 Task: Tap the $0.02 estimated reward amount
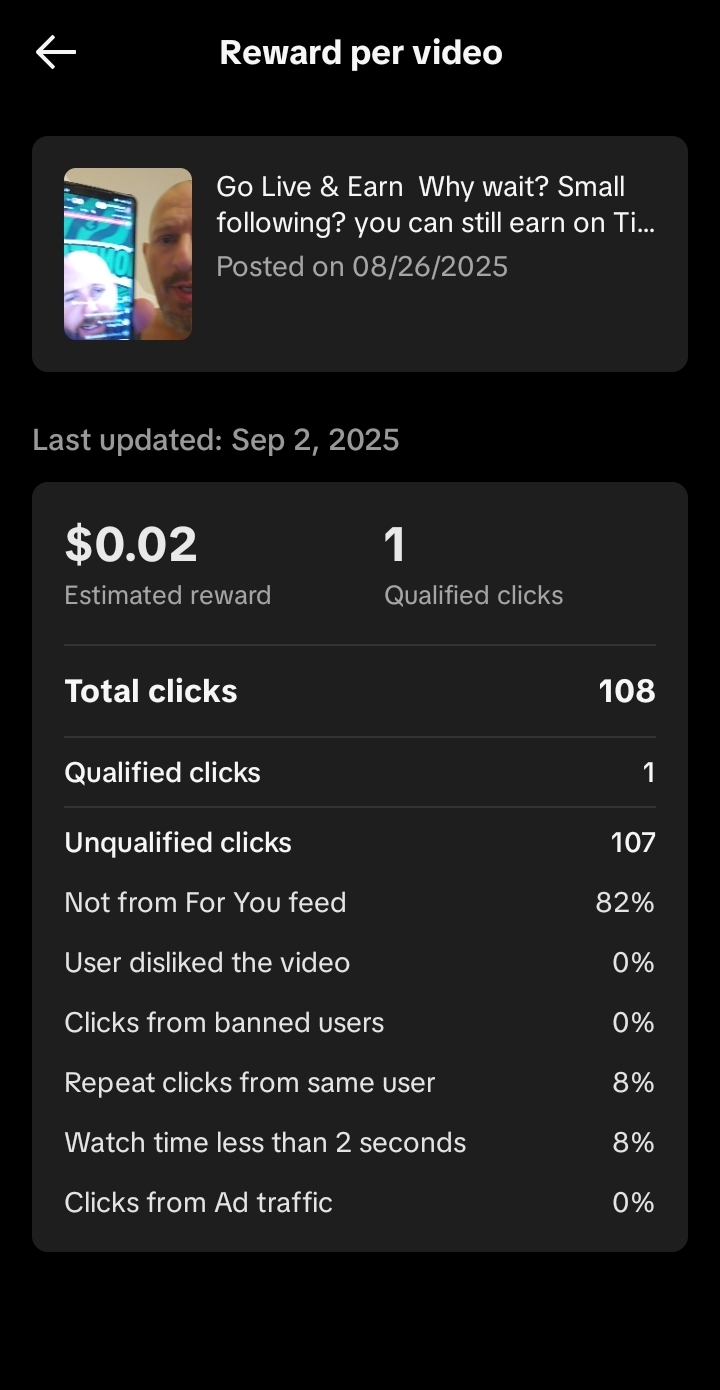[131, 545]
